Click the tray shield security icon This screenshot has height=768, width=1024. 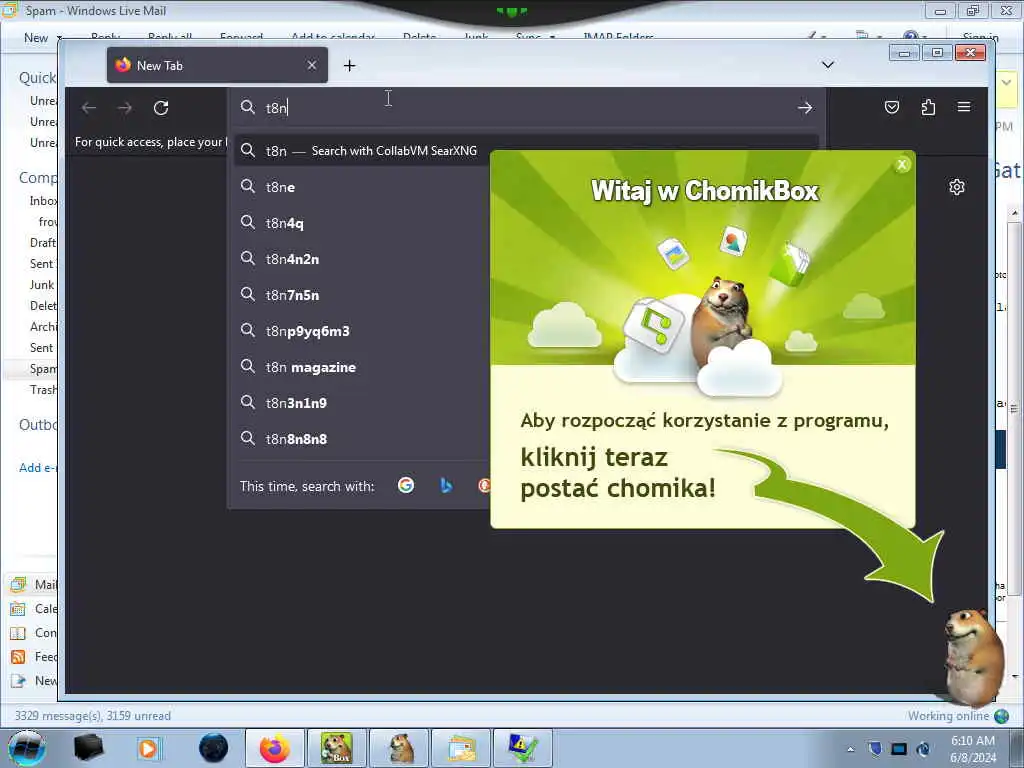[x=875, y=748]
